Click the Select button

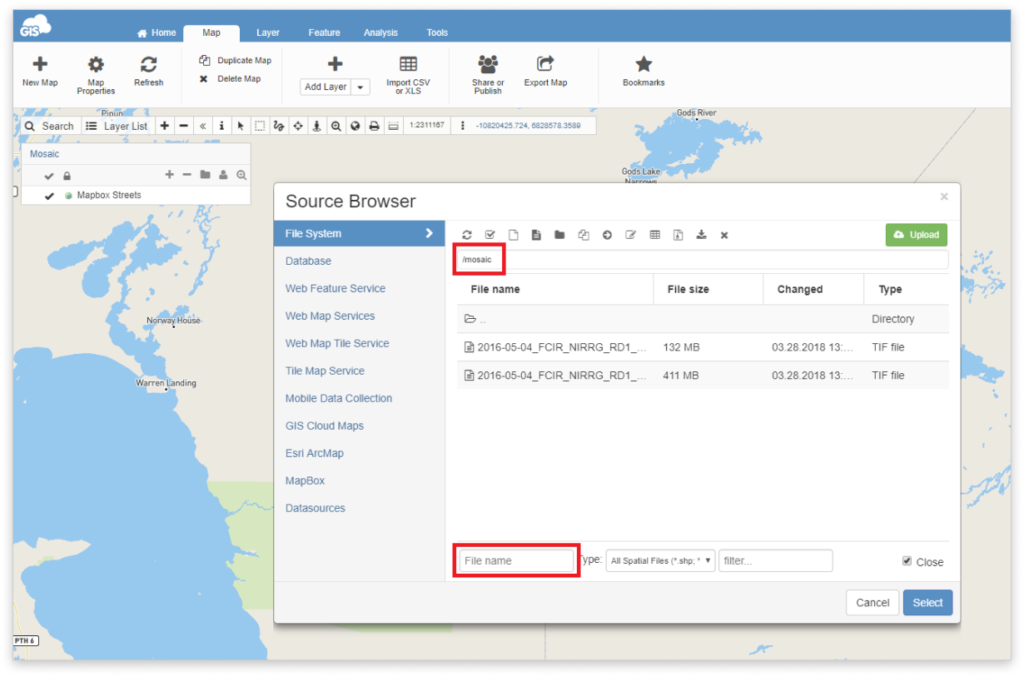927,603
